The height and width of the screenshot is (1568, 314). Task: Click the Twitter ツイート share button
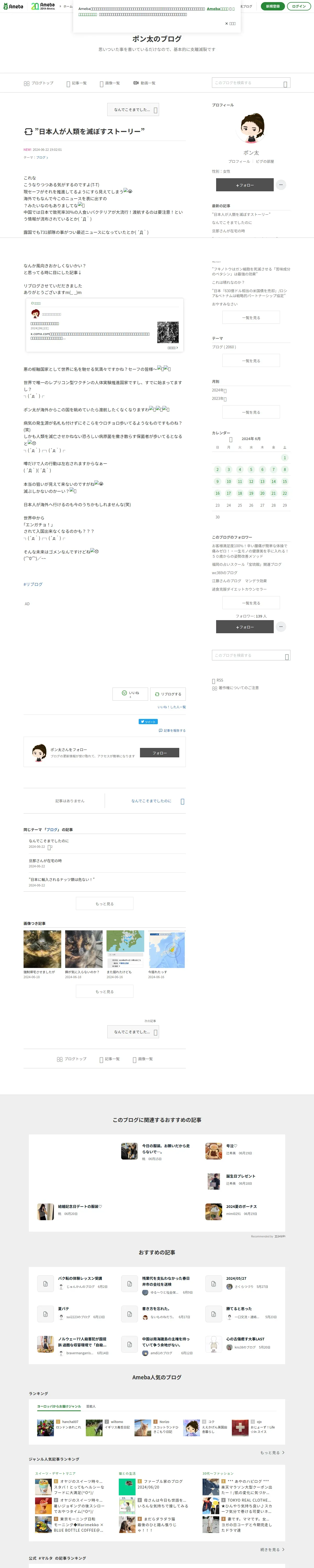(x=148, y=721)
